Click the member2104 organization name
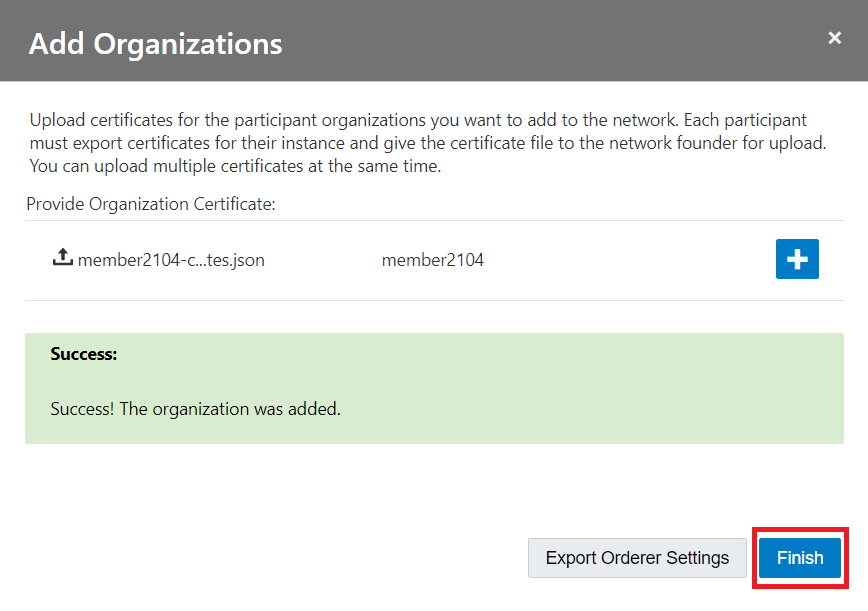The image size is (868, 611). click(432, 260)
